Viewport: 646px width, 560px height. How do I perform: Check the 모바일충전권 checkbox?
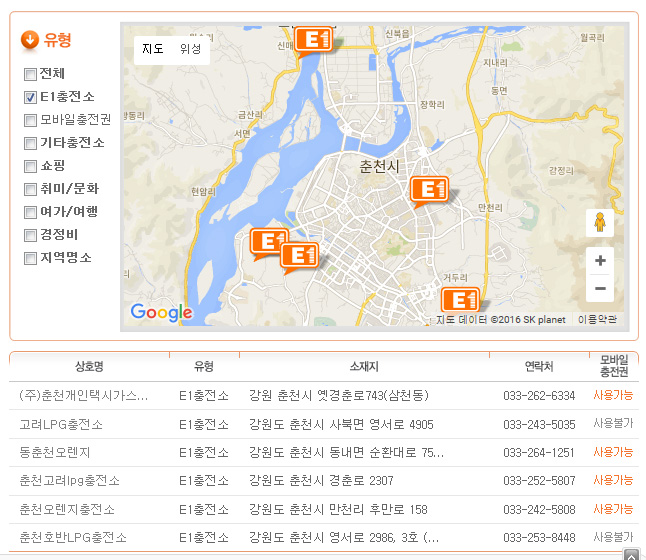click(x=30, y=120)
